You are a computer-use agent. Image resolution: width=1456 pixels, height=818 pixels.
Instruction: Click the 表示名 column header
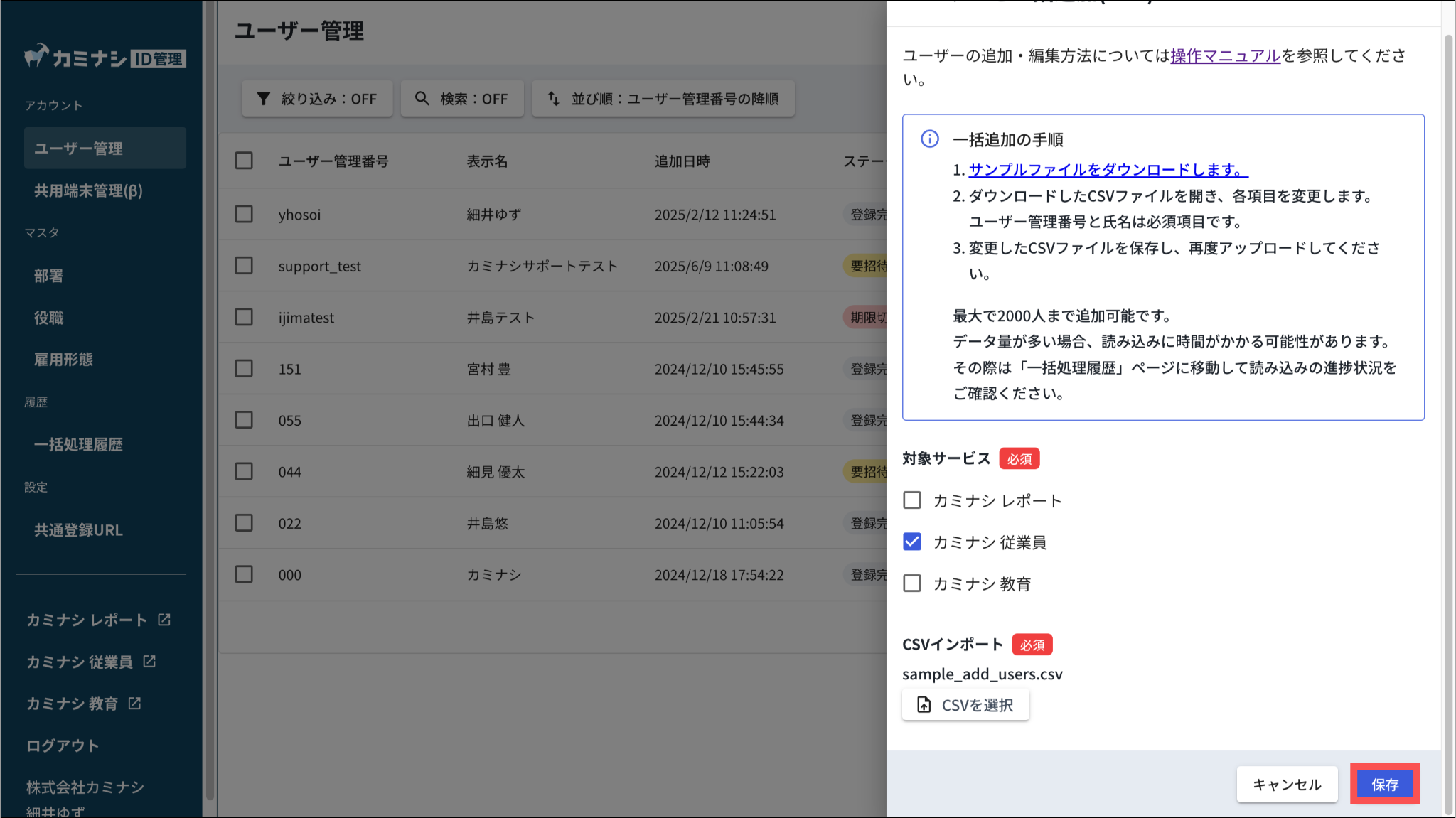pos(487,161)
